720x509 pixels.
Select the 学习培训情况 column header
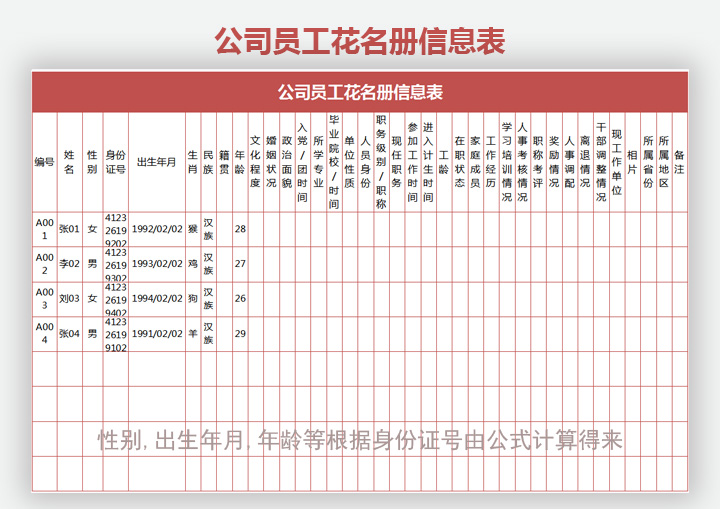point(507,162)
